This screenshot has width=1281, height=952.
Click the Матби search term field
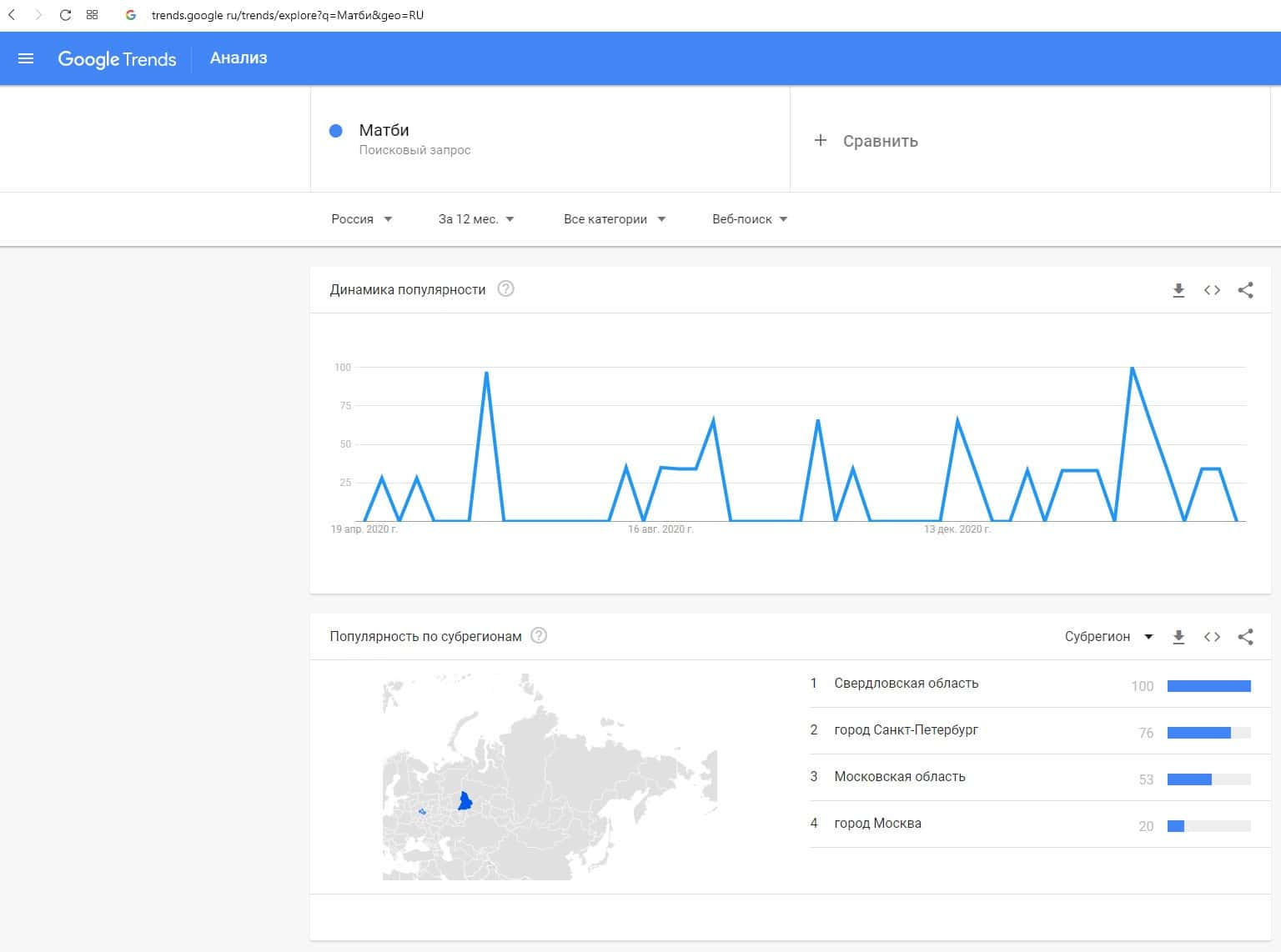pyautogui.click(x=384, y=130)
